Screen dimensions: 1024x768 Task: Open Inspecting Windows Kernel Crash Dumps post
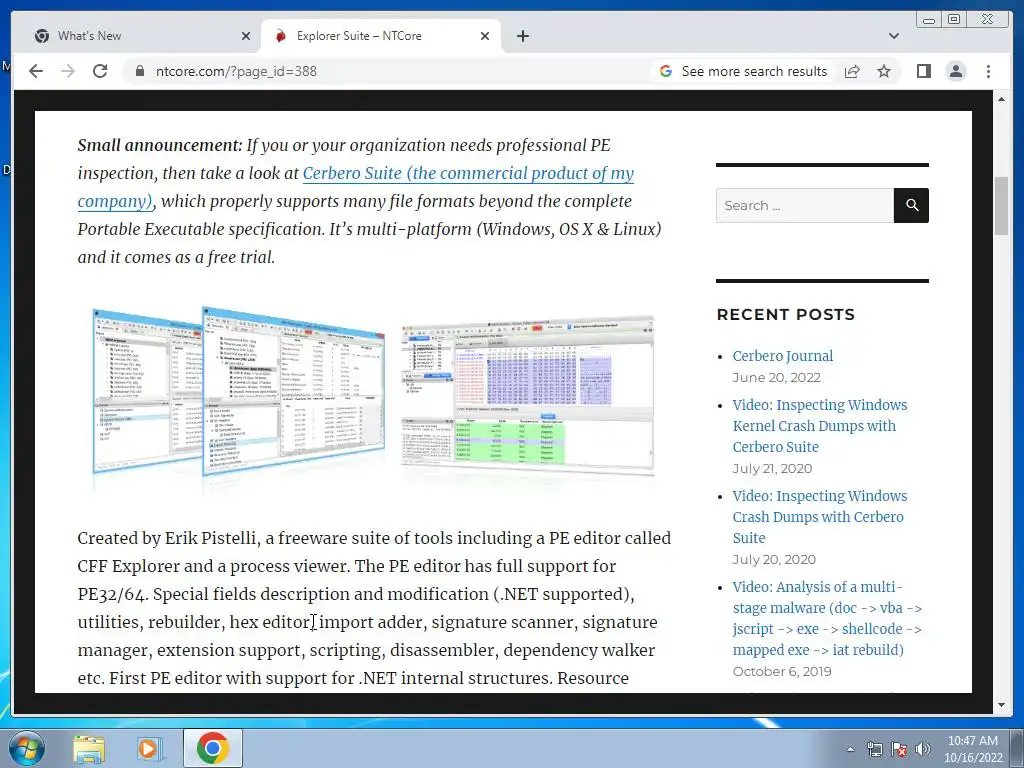[820, 426]
